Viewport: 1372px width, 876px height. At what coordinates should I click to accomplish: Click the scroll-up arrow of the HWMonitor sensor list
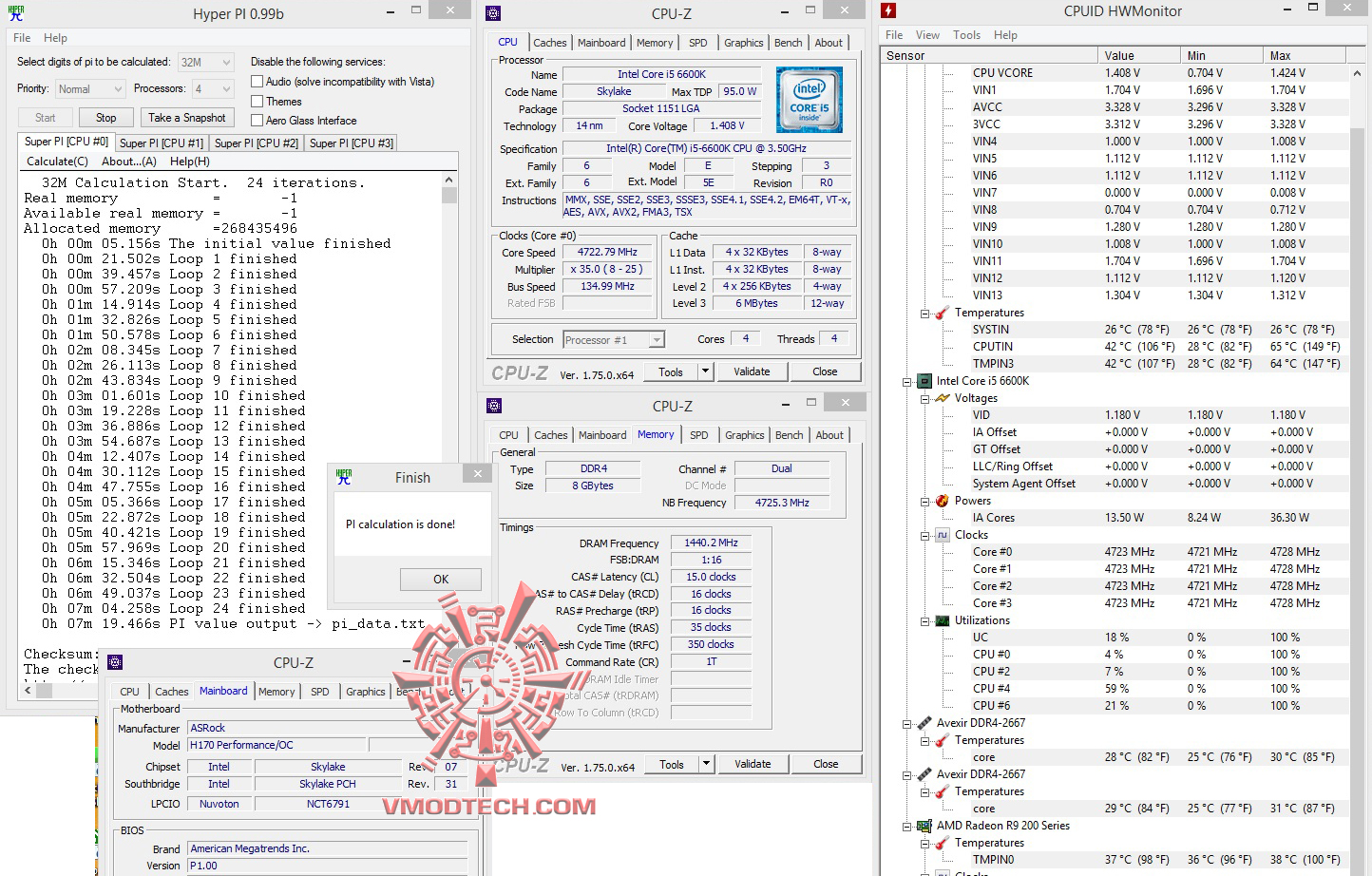pyautogui.click(x=1357, y=73)
